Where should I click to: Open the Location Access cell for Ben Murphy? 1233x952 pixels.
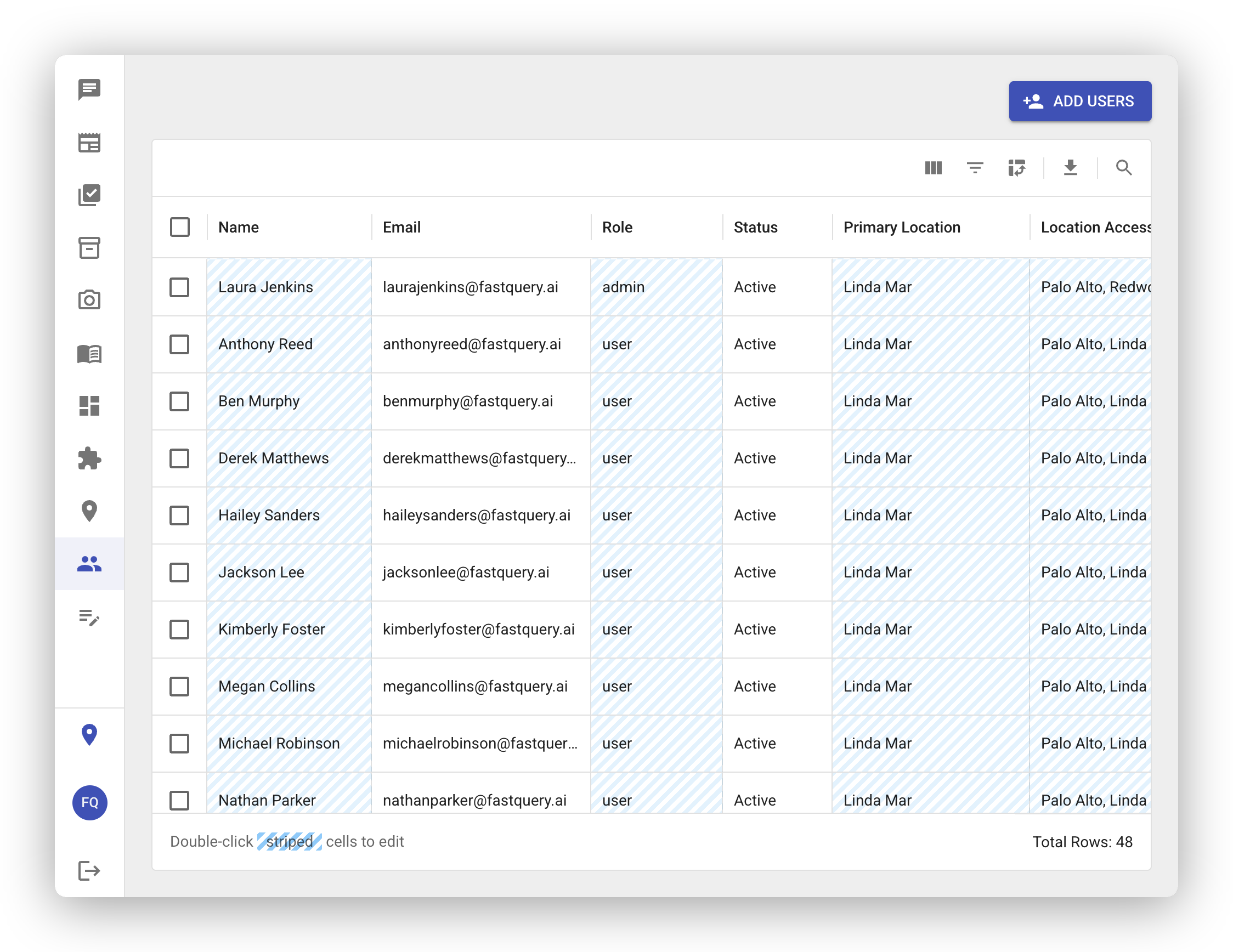1090,401
